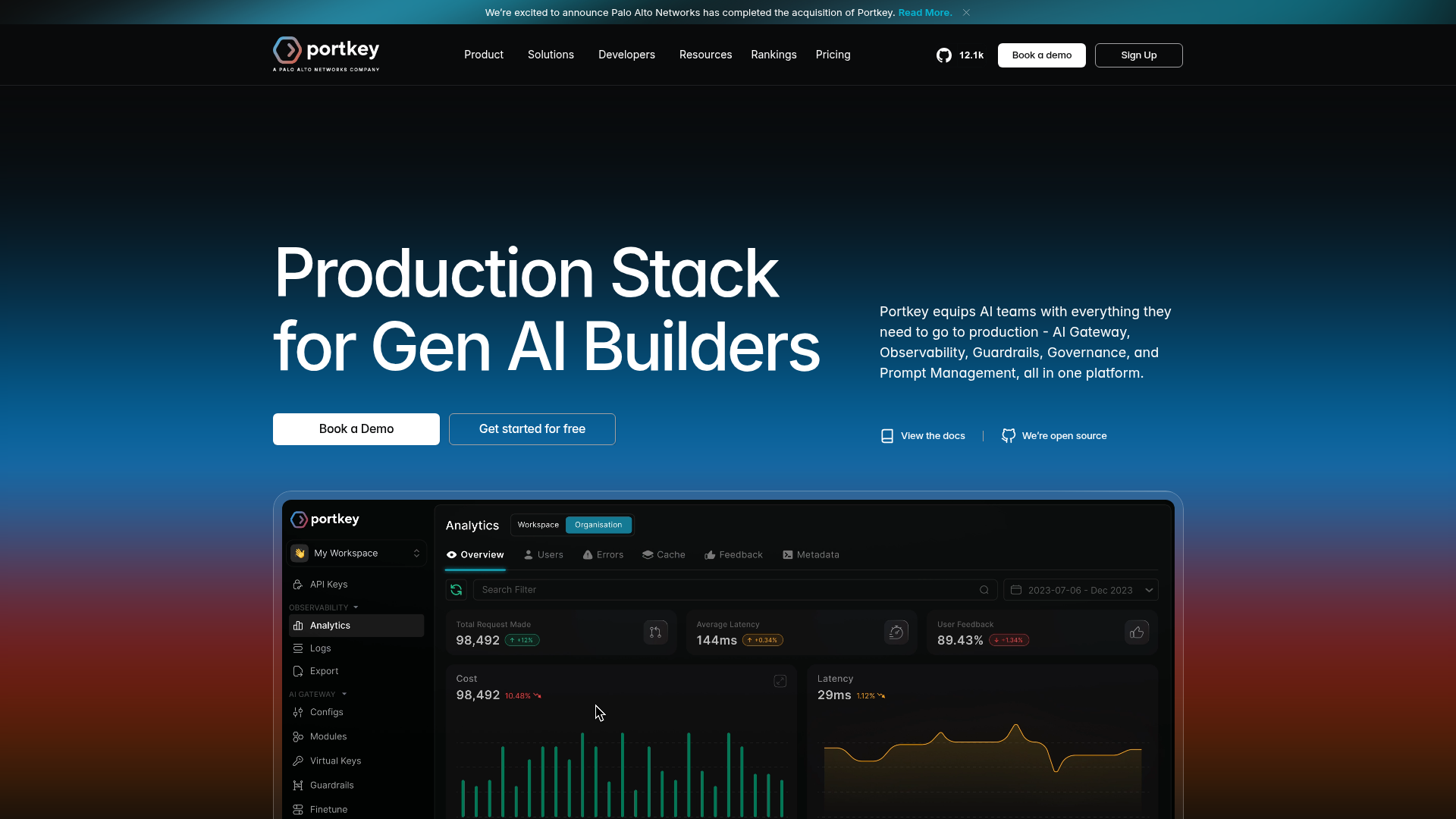1456x819 pixels.
Task: Click the 1.12% latency change value
Action: click(x=871, y=695)
